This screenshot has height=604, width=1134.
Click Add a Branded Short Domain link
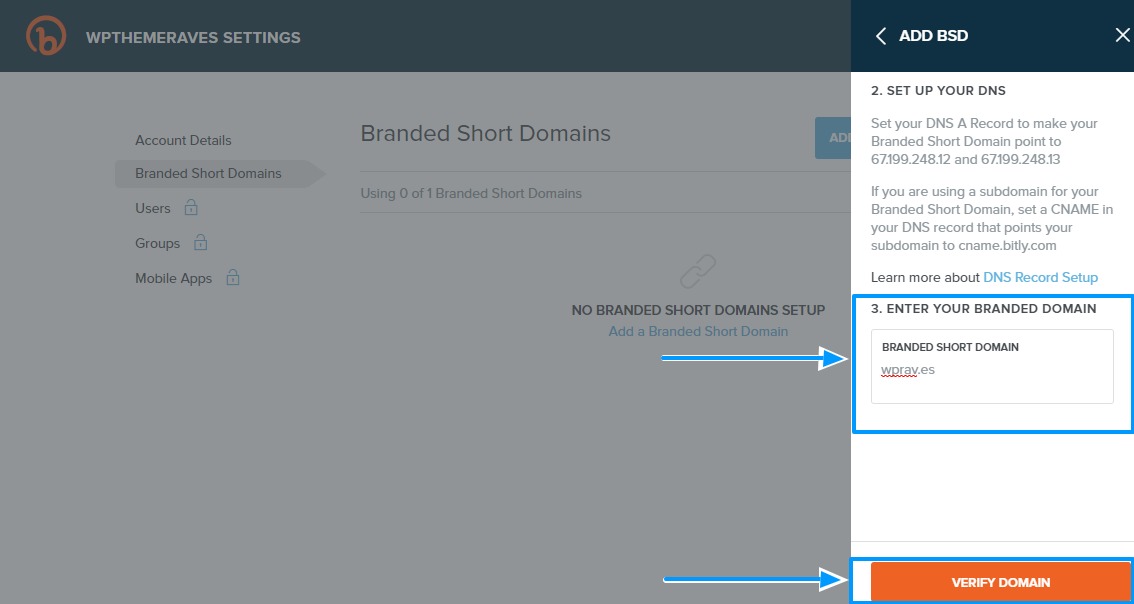click(x=698, y=331)
